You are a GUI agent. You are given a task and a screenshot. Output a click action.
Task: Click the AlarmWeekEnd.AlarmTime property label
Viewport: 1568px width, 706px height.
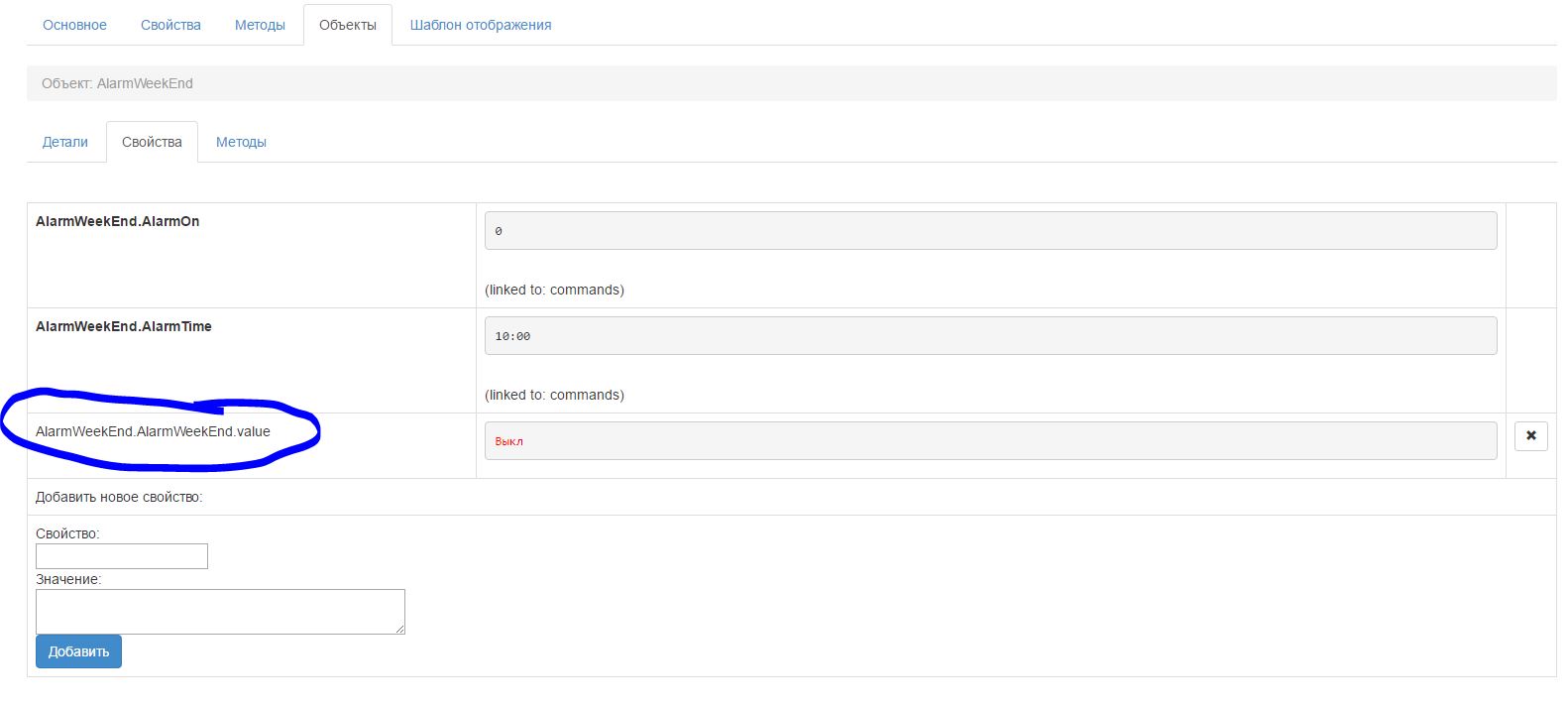pyautogui.click(x=124, y=326)
